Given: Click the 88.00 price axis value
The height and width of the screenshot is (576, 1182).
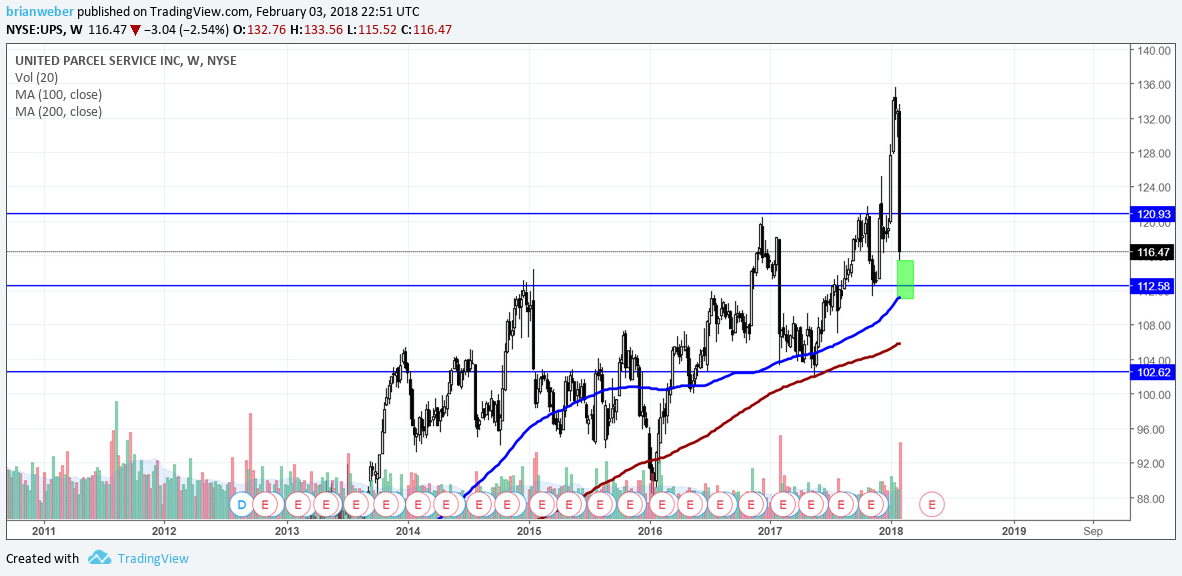Looking at the screenshot, I should coord(1153,498).
